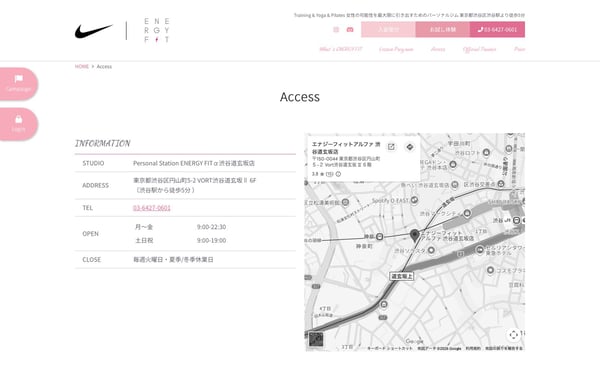Open the Campaign side tab with flag icon

pyautogui.click(x=18, y=84)
